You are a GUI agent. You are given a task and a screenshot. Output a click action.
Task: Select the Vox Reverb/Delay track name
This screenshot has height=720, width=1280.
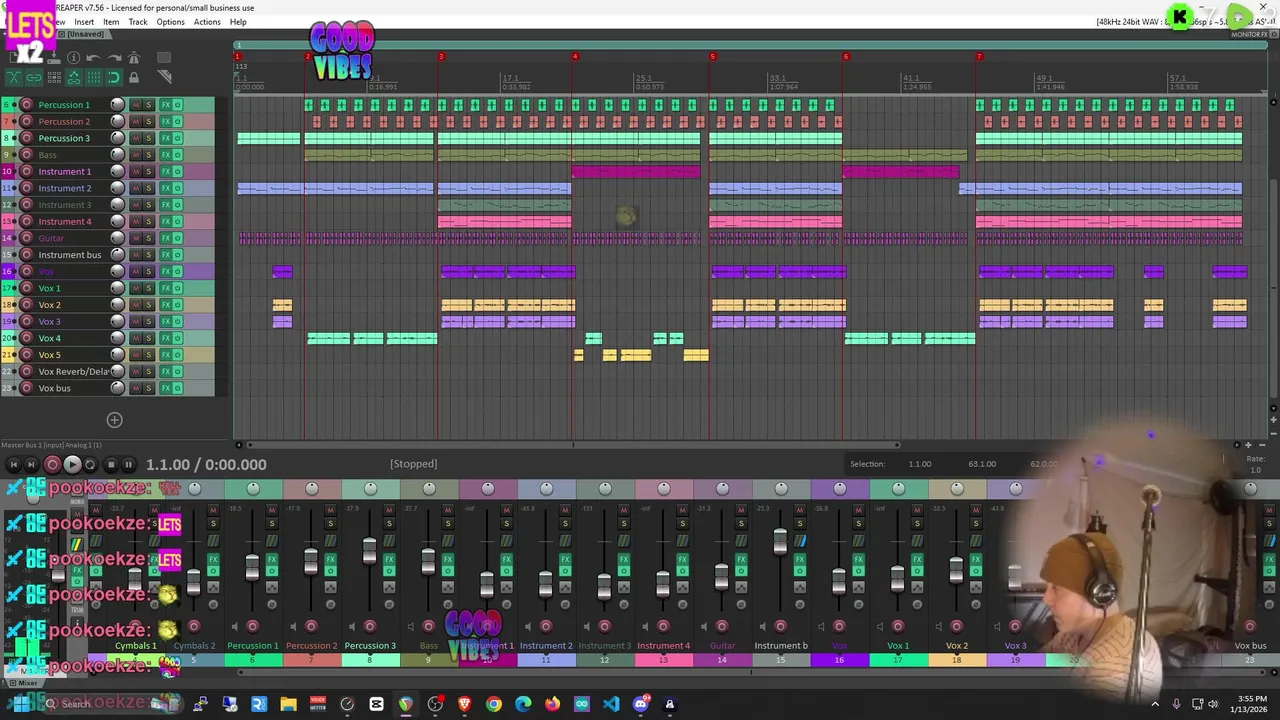point(73,372)
